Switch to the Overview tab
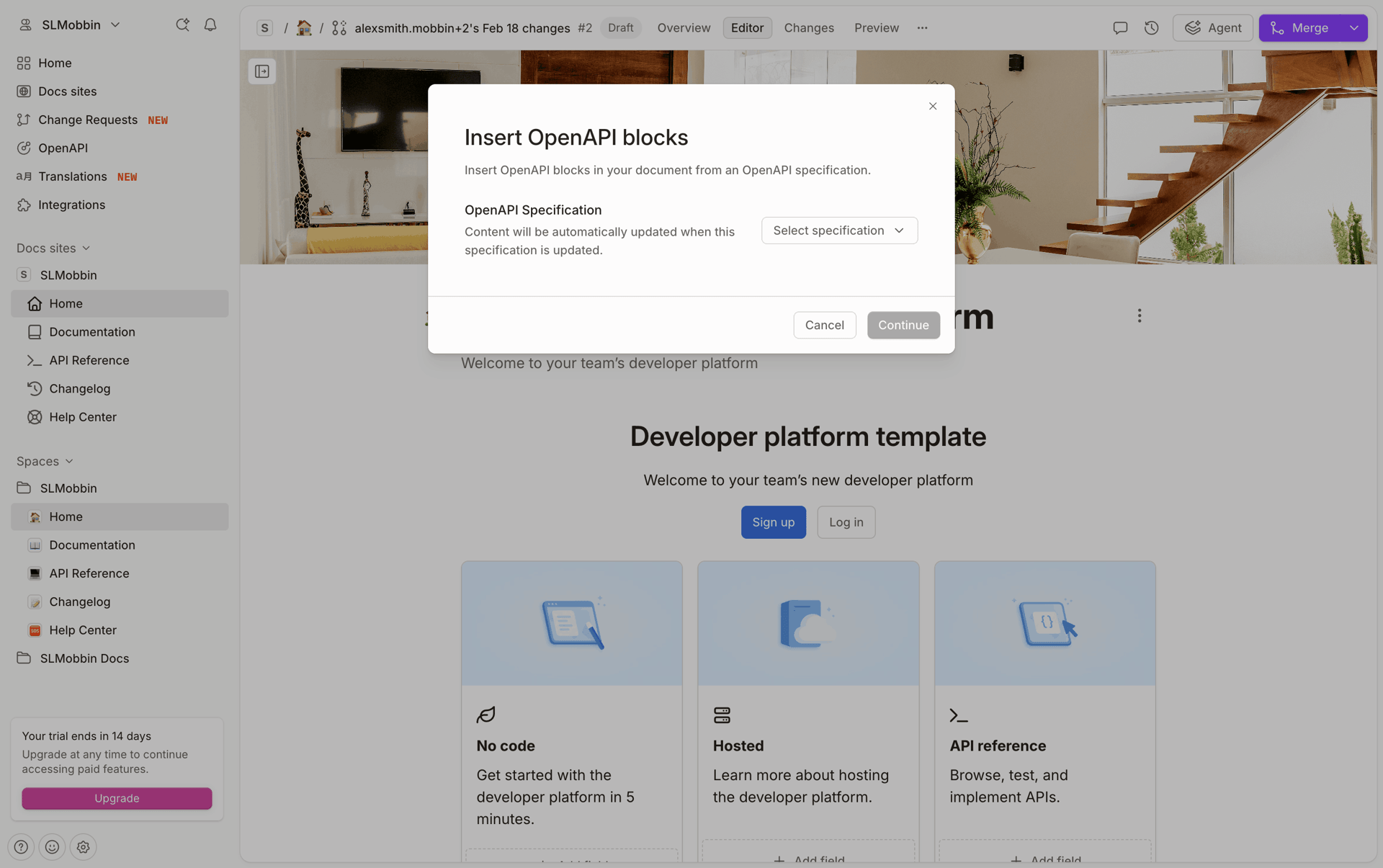Screen dimensions: 1383x868 tap(684, 28)
